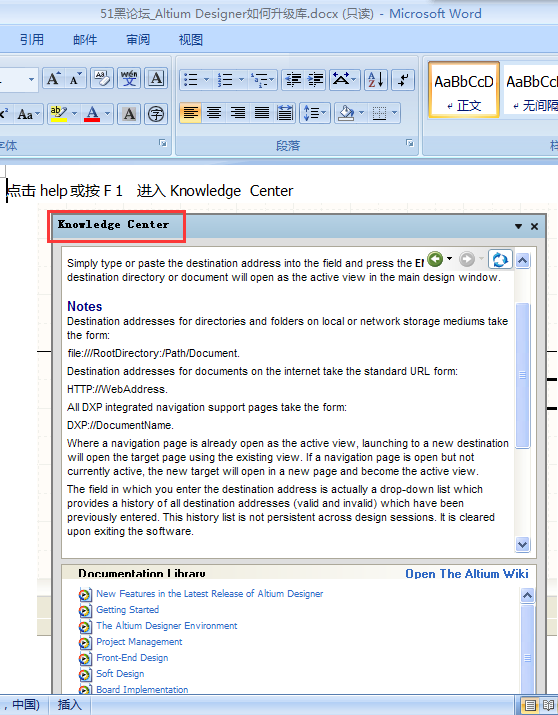Screen dimensions: 558x715
Task: Open the Bullets dropdown arrow
Action: (x=206, y=80)
